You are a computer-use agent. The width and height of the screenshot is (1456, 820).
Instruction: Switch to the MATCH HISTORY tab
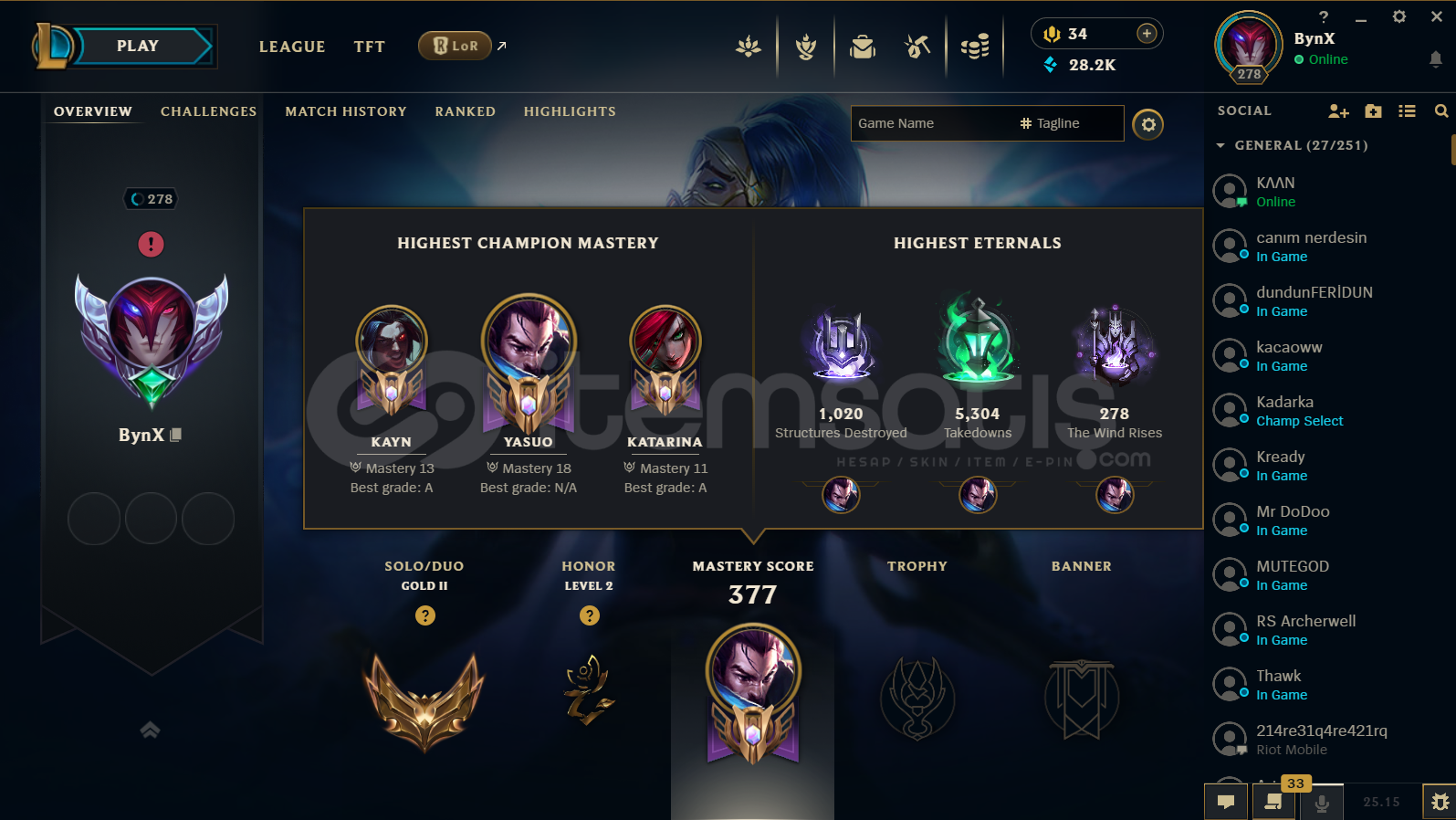coord(346,111)
